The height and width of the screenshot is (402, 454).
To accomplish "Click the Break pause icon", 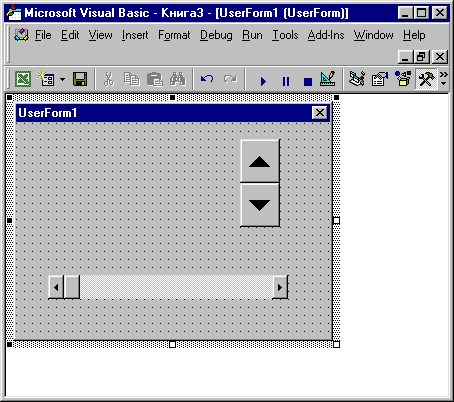I will pyautogui.click(x=286, y=81).
